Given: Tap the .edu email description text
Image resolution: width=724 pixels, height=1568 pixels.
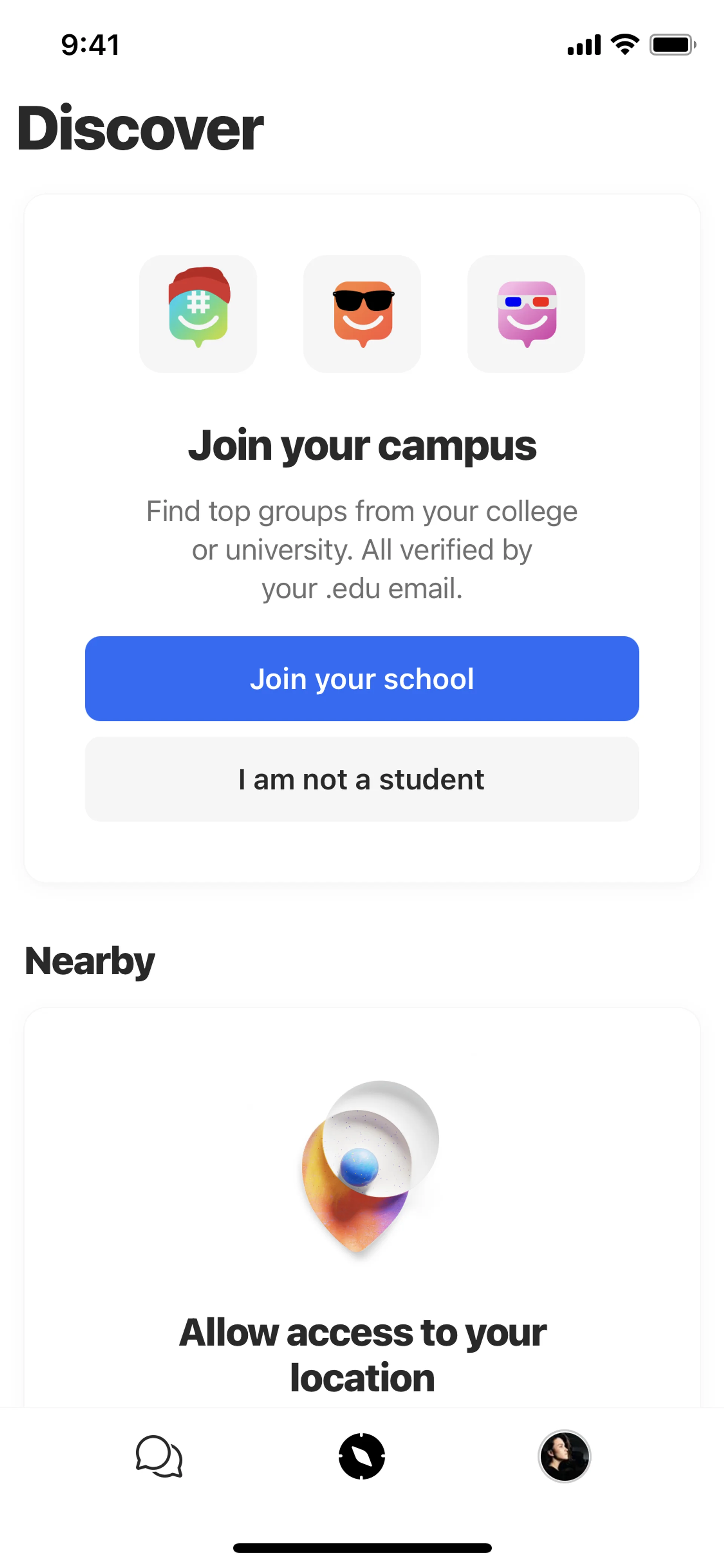Looking at the screenshot, I should tap(362, 550).
